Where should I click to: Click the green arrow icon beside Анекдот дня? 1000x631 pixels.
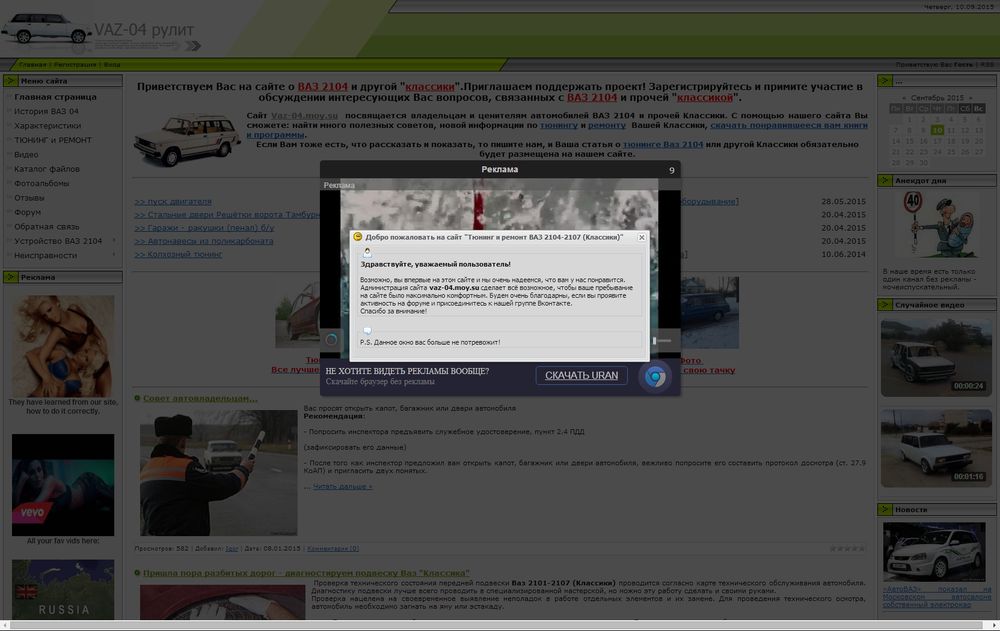pos(885,180)
